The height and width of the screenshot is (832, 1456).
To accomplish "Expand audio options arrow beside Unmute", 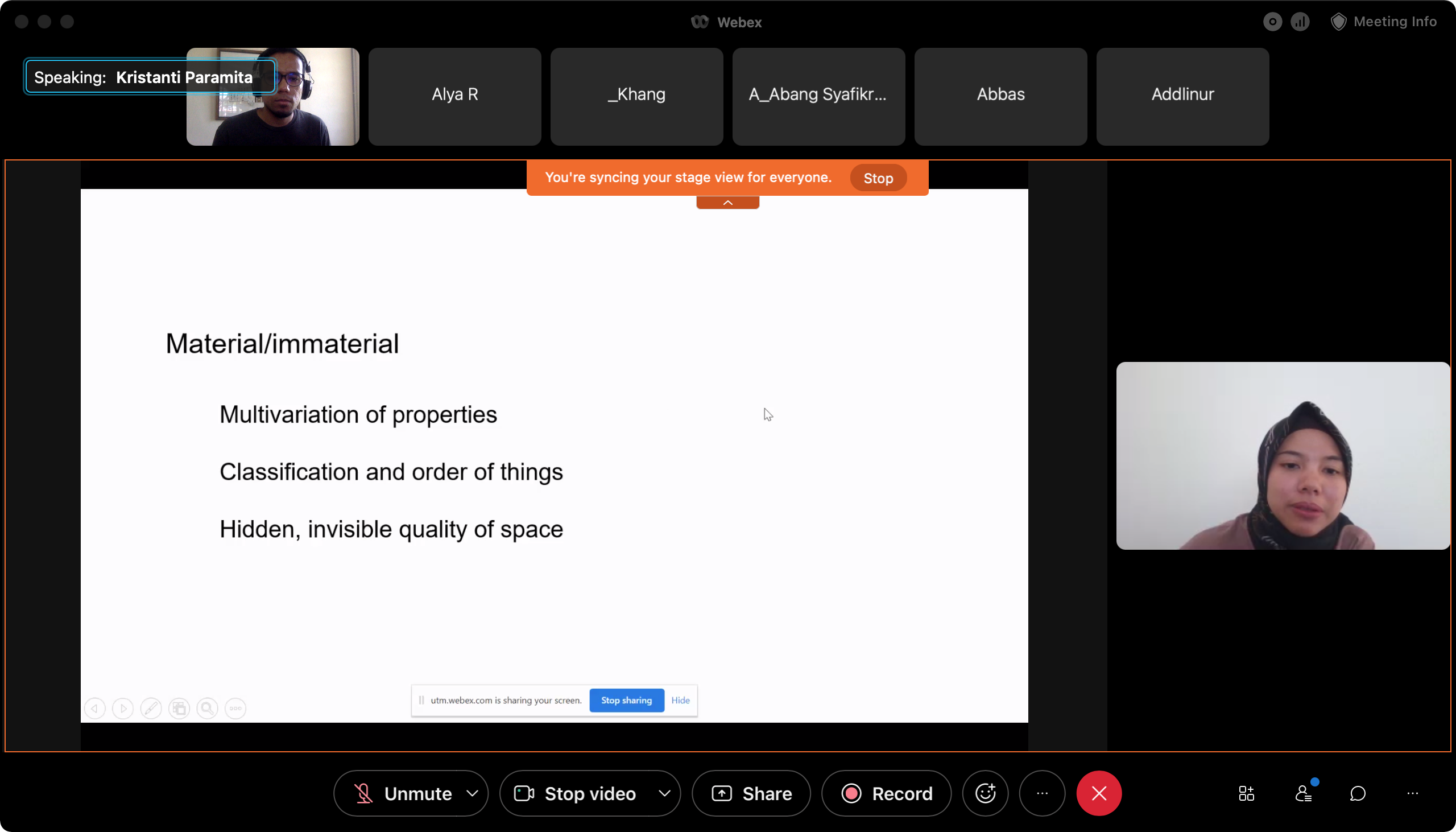I will [472, 793].
